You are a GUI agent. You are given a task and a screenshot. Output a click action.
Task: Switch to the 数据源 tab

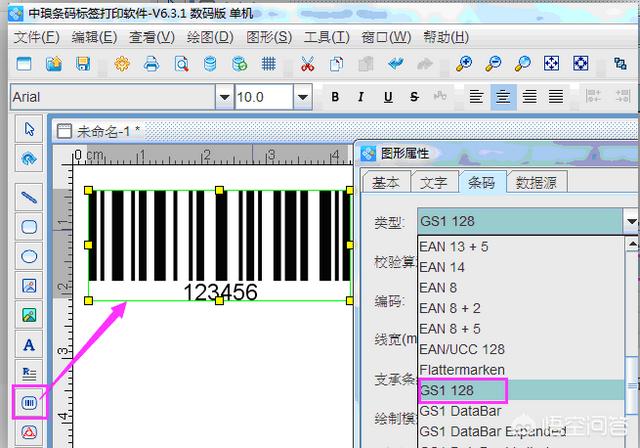(x=536, y=182)
